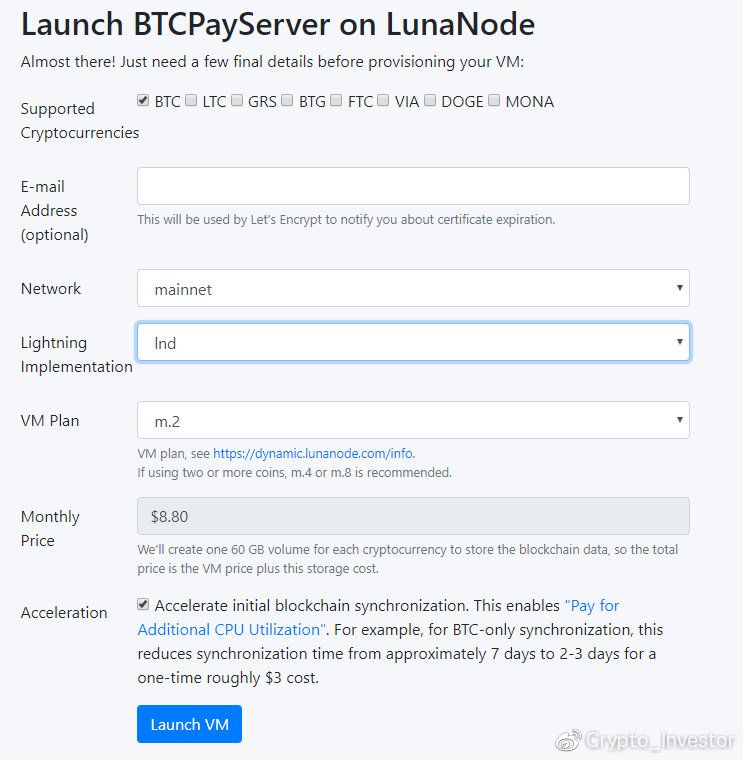The image size is (743, 760).
Task: Enable the LTC cryptocurrency checkbox
Action: tap(191, 100)
